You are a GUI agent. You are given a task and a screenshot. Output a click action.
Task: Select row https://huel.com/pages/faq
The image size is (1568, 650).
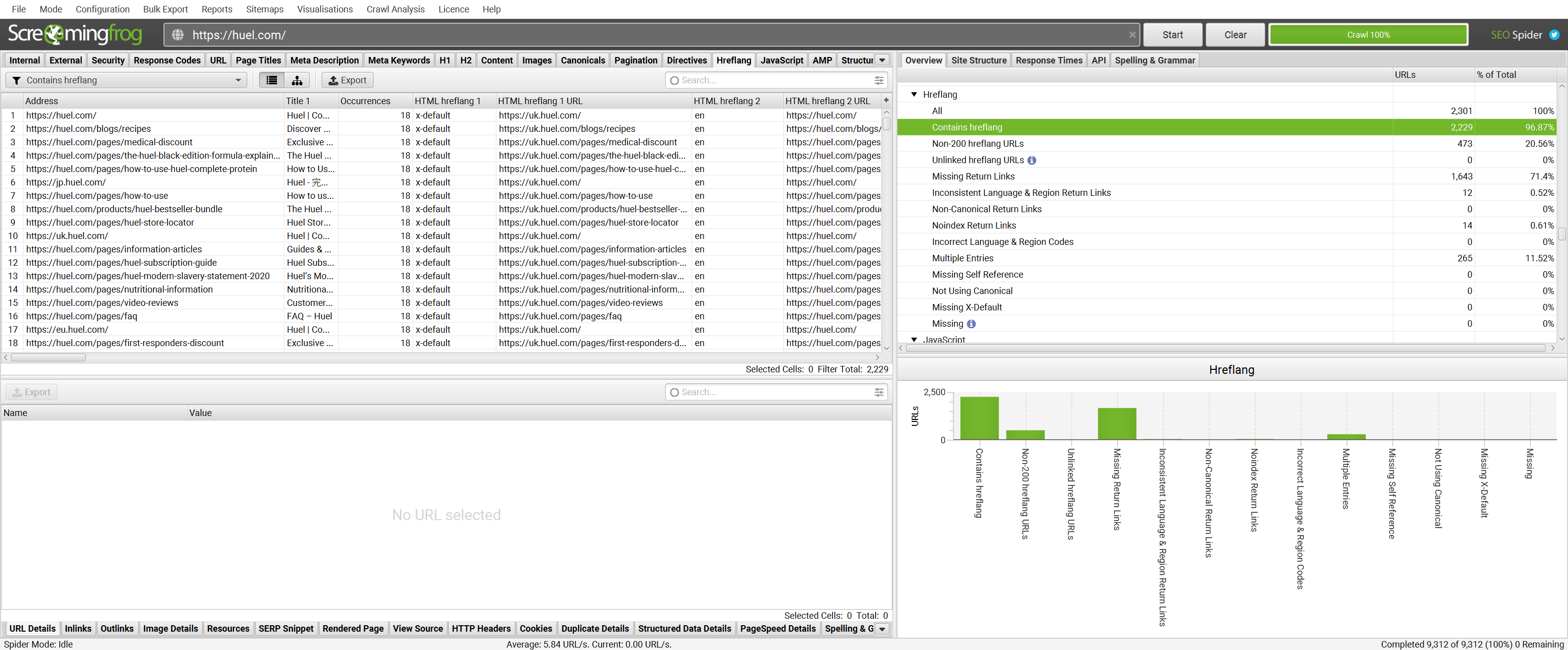442,316
